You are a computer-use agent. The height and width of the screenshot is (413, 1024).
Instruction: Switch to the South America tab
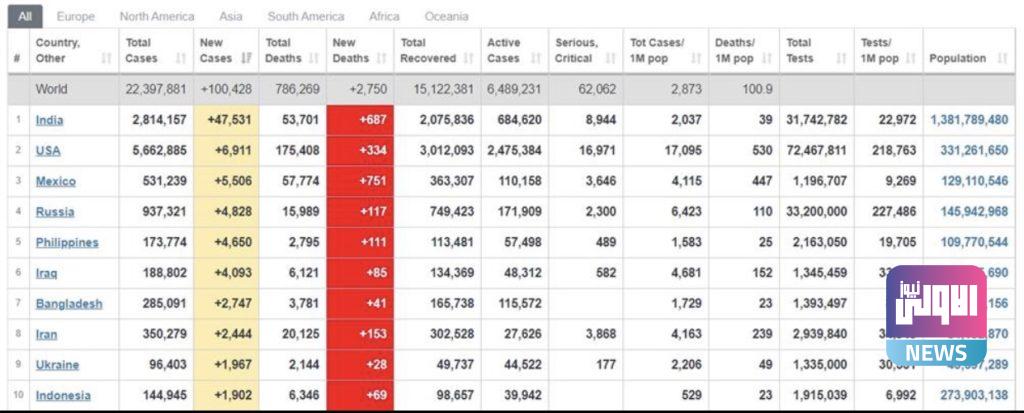coord(306,16)
